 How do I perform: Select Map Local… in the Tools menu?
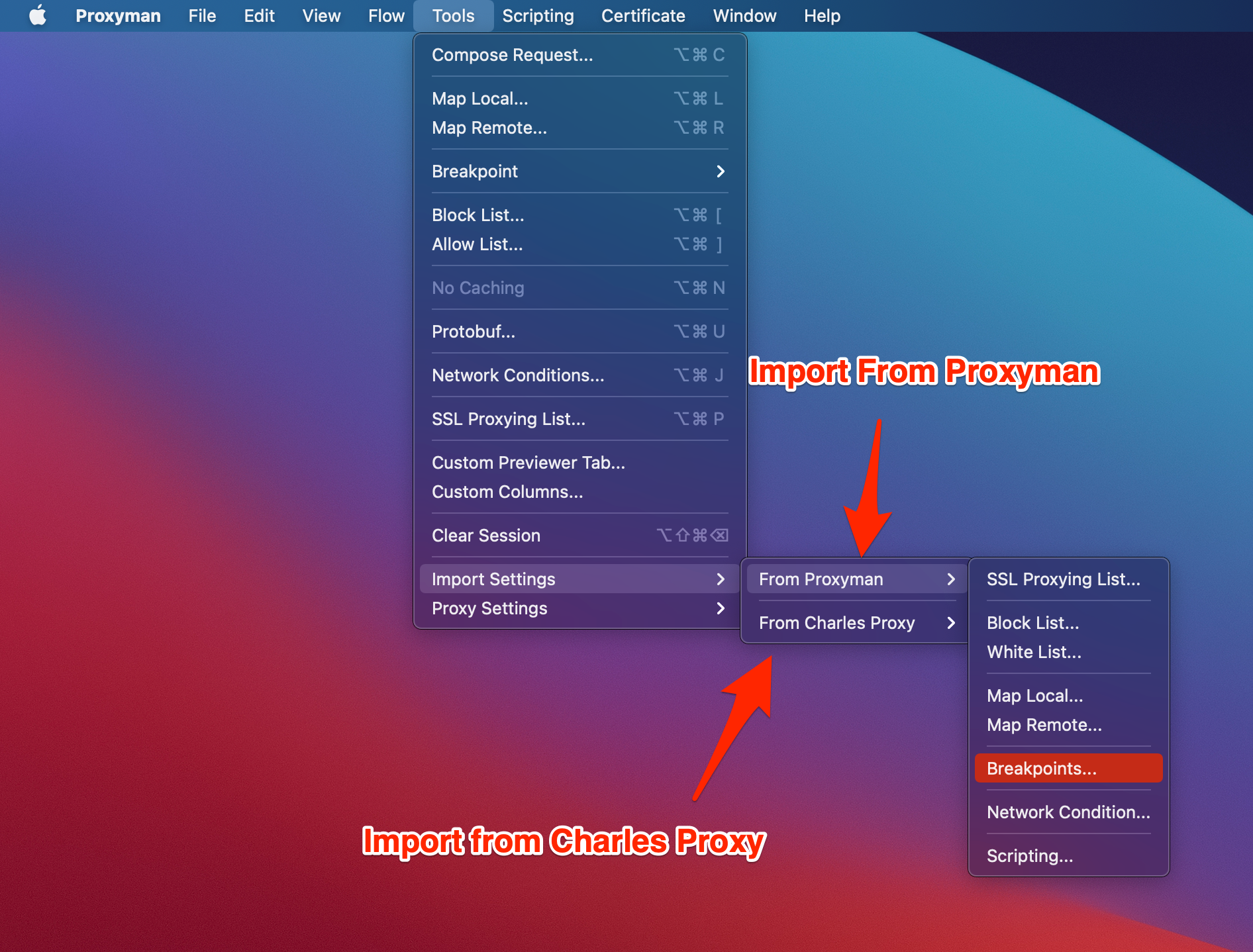[x=579, y=99]
